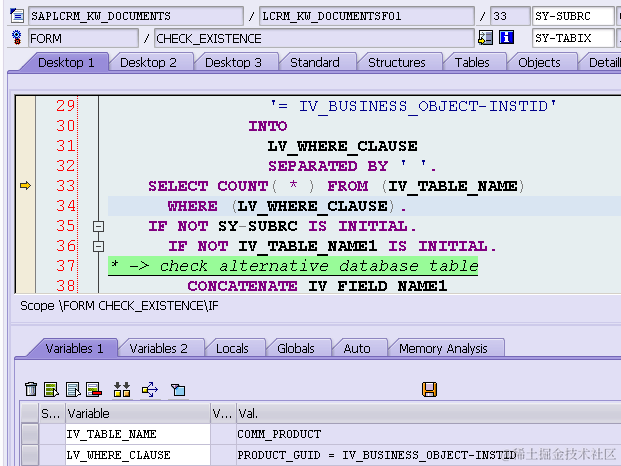Click the WHERE (LV_WHERE_CLAUSE) code line
Screen dimensions: 621x466
coord(287,206)
